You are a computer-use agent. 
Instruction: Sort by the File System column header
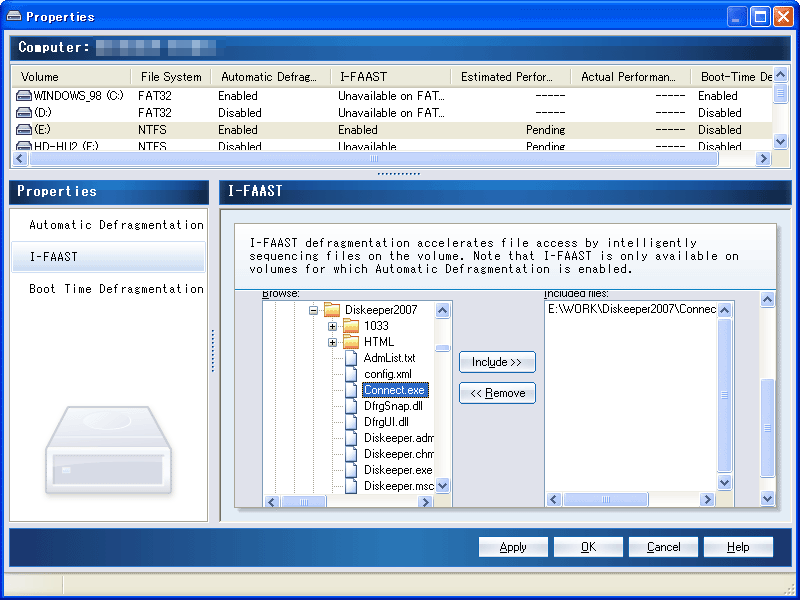click(171, 77)
